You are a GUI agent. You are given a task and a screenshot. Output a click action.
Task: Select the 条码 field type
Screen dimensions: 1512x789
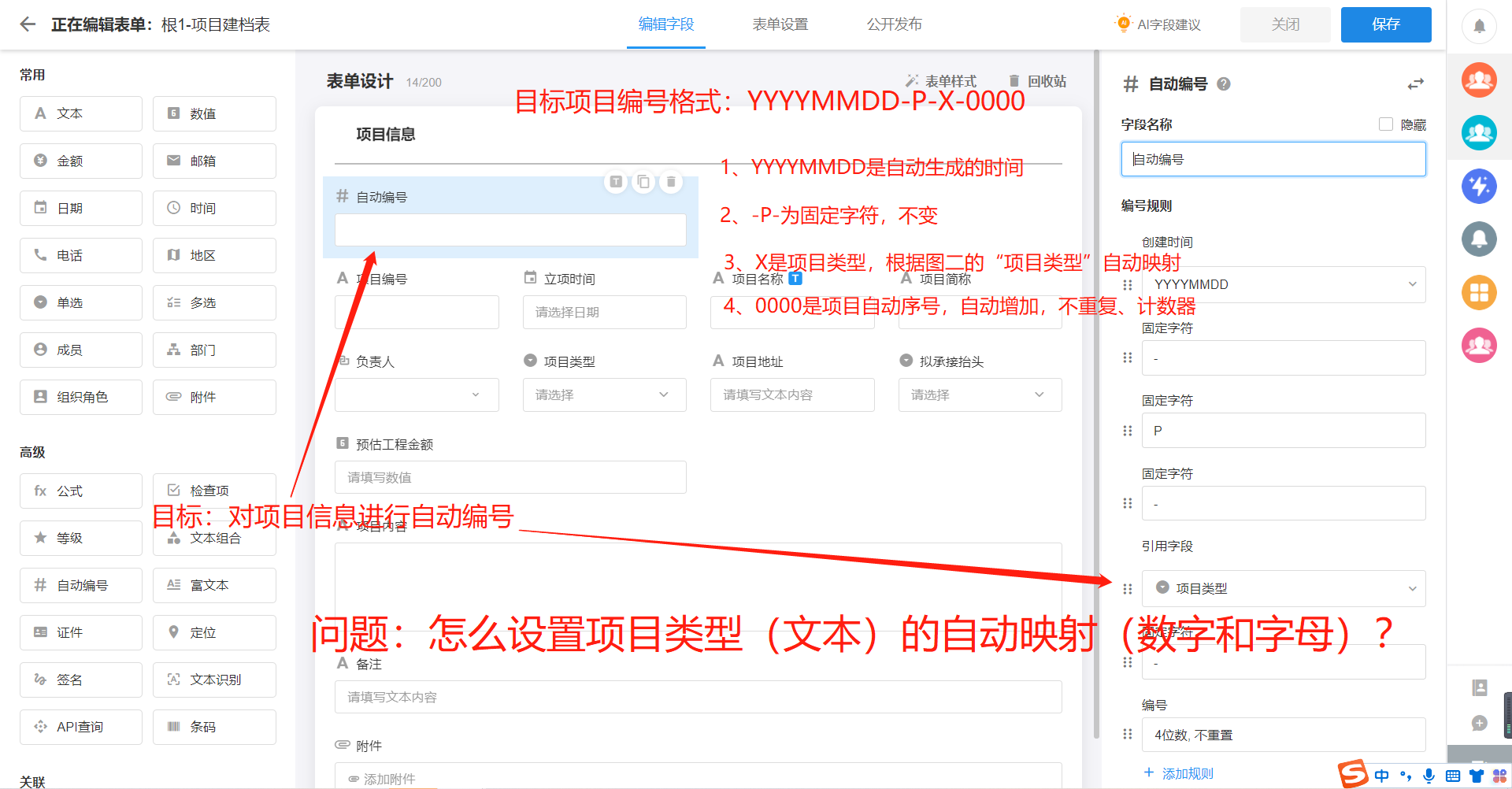[213, 726]
